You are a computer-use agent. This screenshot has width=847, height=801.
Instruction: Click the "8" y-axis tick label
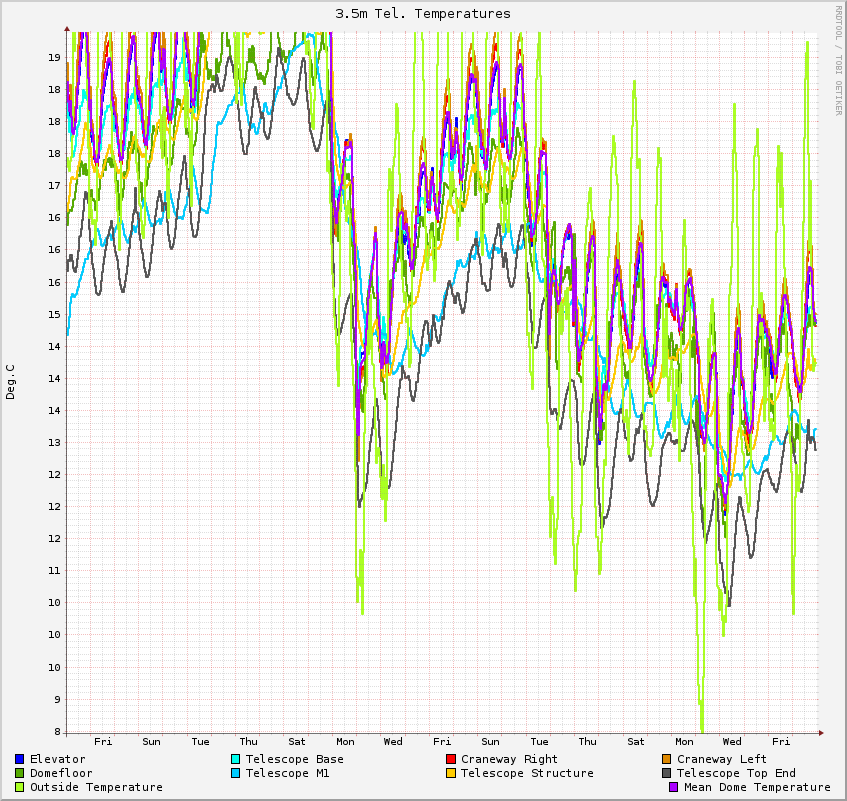click(x=57, y=731)
